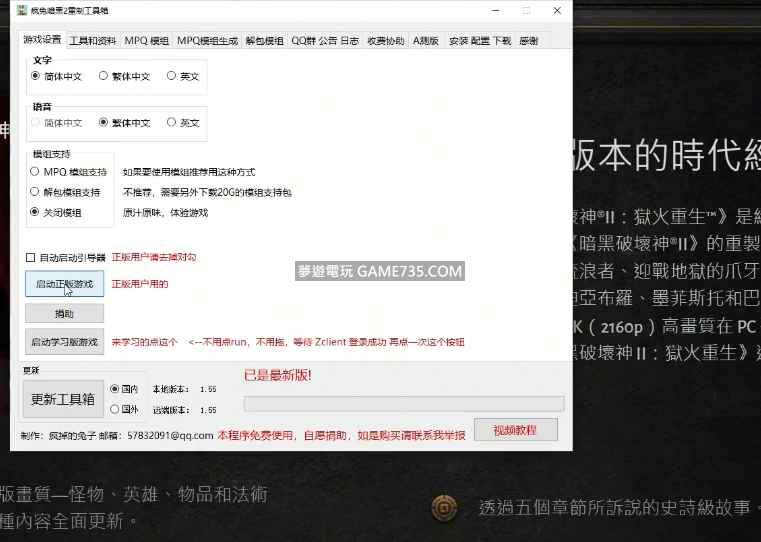Open the MPQ 模组 tab
Viewport: 761px width, 542px height.
point(147,41)
